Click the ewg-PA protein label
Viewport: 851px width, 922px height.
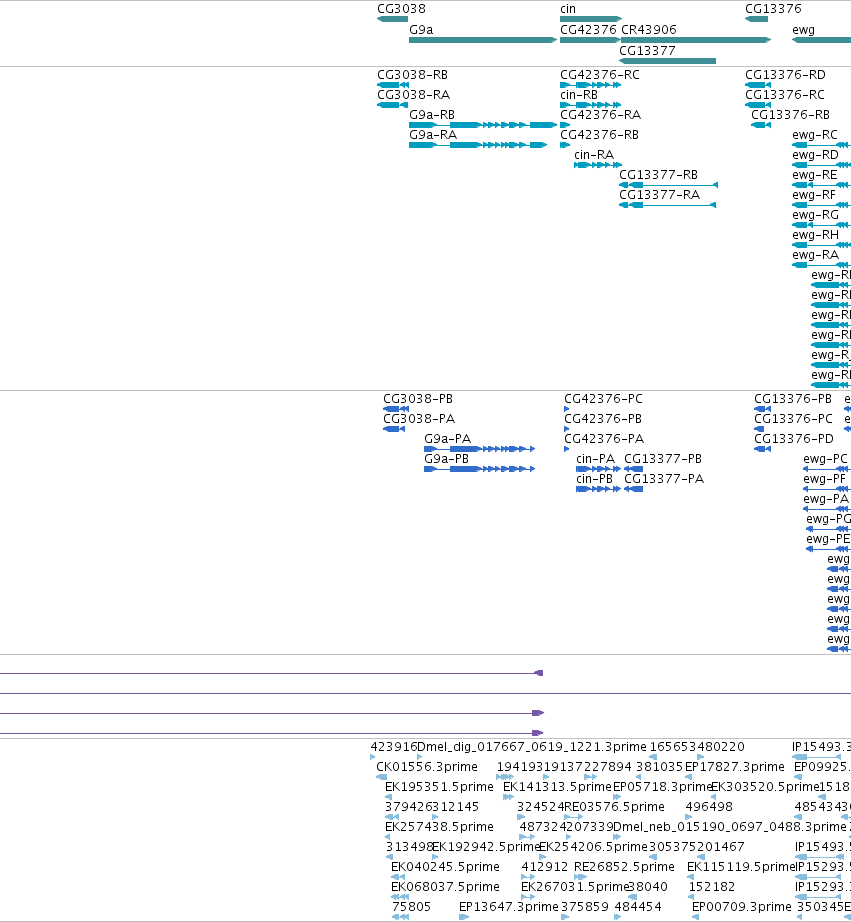(826, 499)
